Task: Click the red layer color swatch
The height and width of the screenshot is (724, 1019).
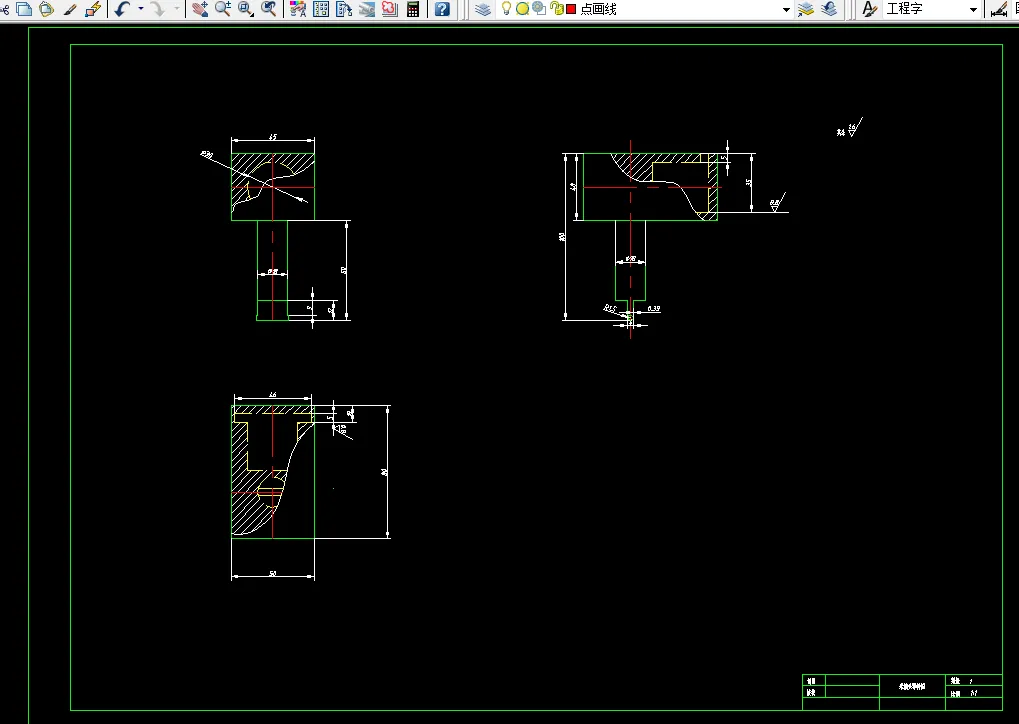Action: click(571, 9)
